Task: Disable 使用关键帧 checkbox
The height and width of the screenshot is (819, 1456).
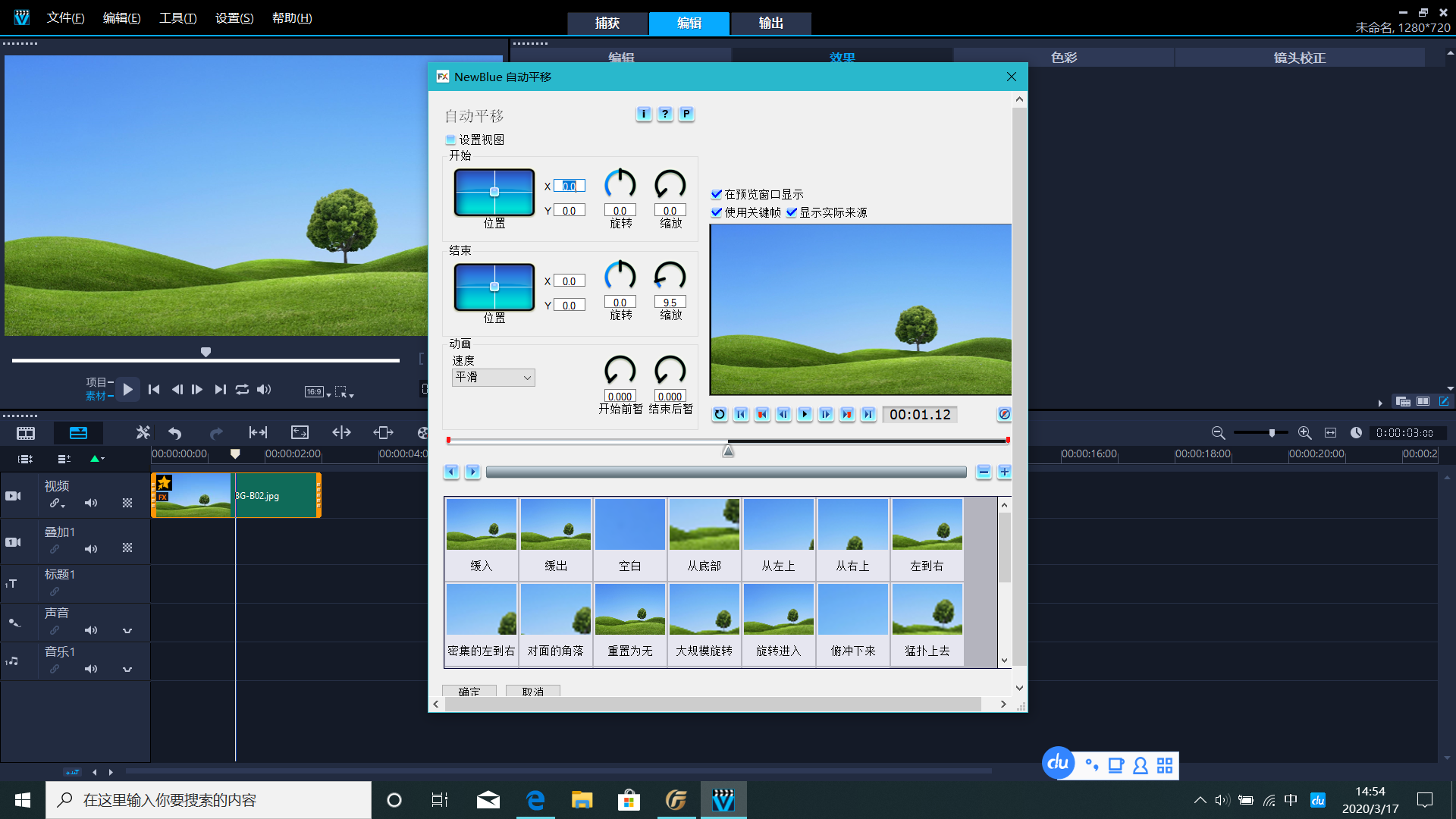Action: (x=717, y=212)
